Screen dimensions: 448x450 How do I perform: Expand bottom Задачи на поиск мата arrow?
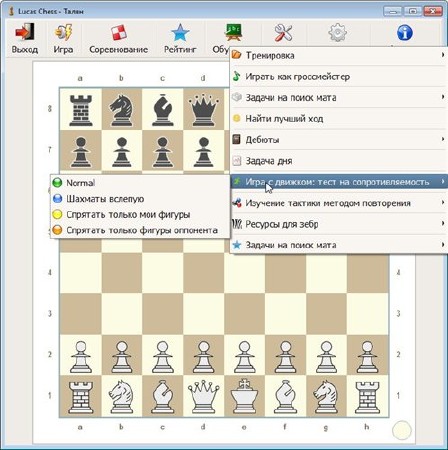[443, 245]
